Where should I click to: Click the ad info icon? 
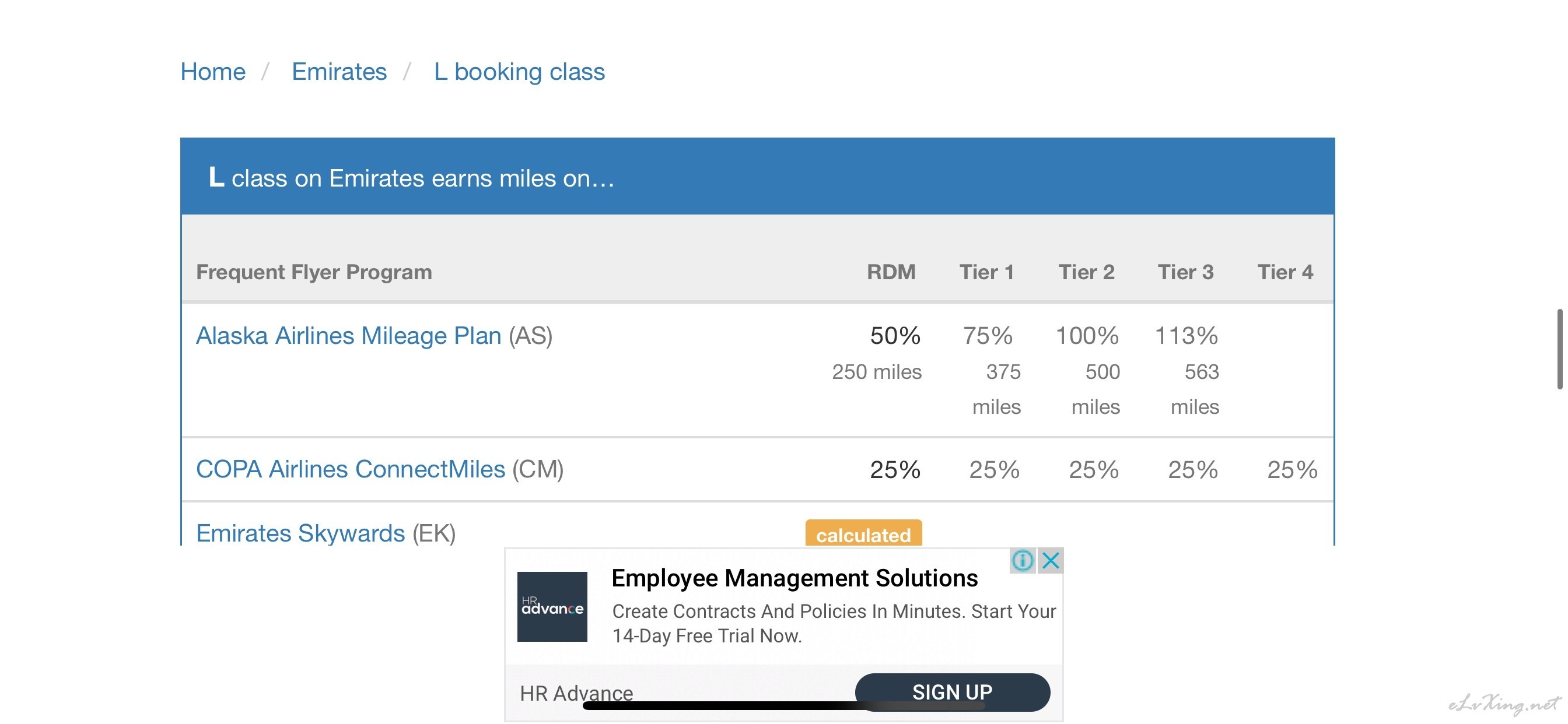tap(1022, 560)
